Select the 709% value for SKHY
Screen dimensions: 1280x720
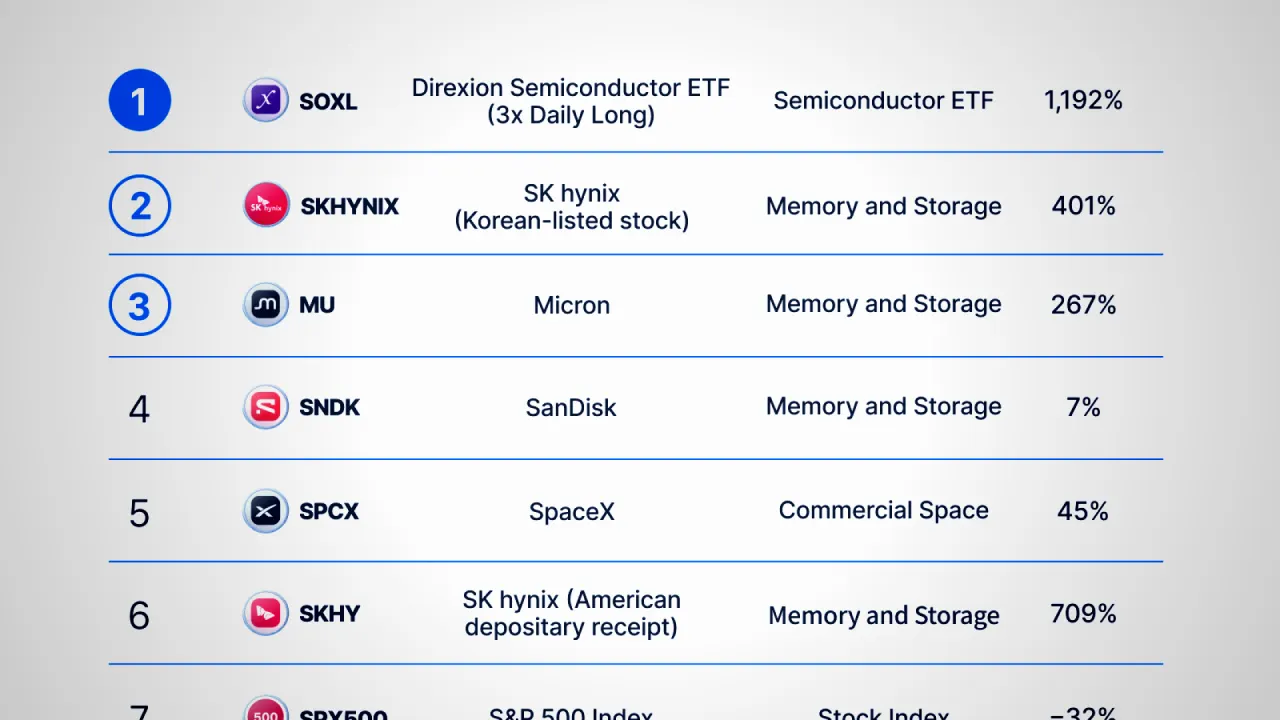[1084, 613]
